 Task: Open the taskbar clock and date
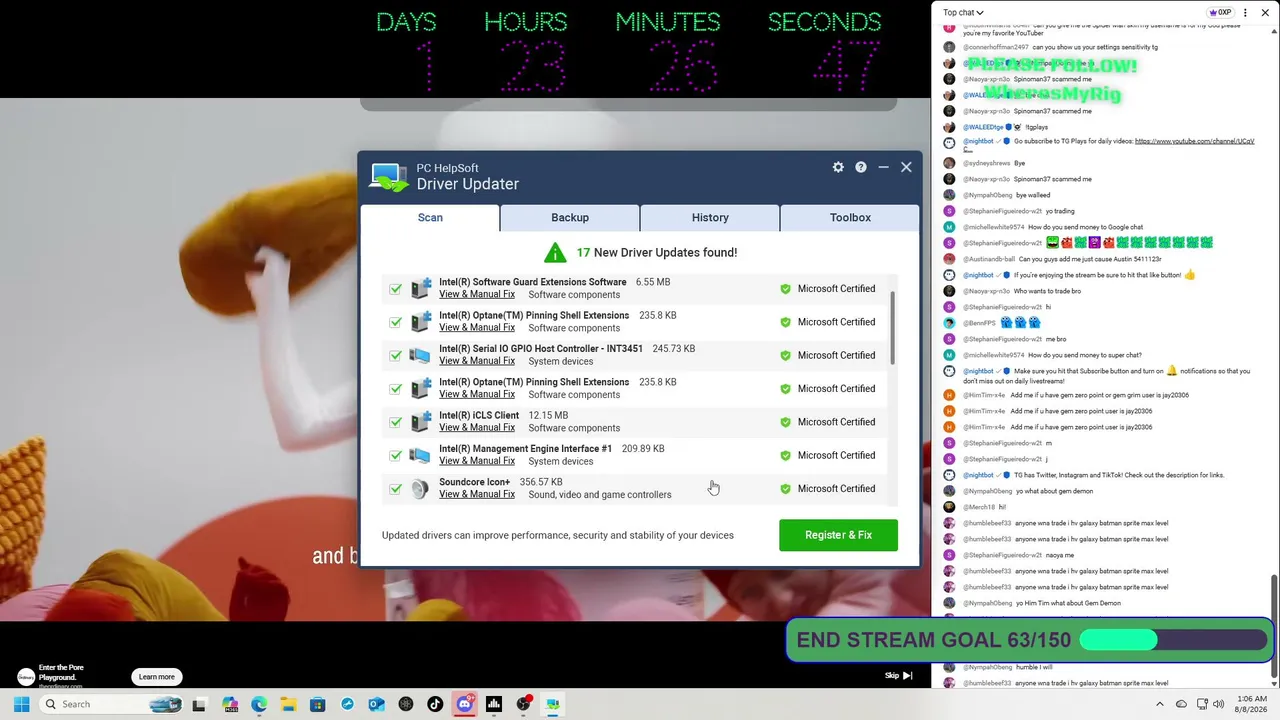click(1253, 704)
